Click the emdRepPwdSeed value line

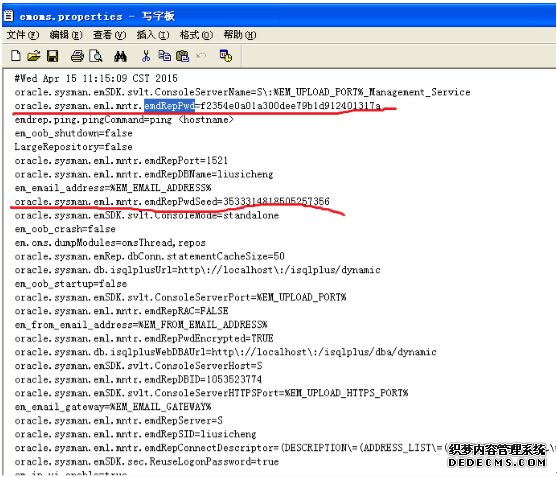172,201
